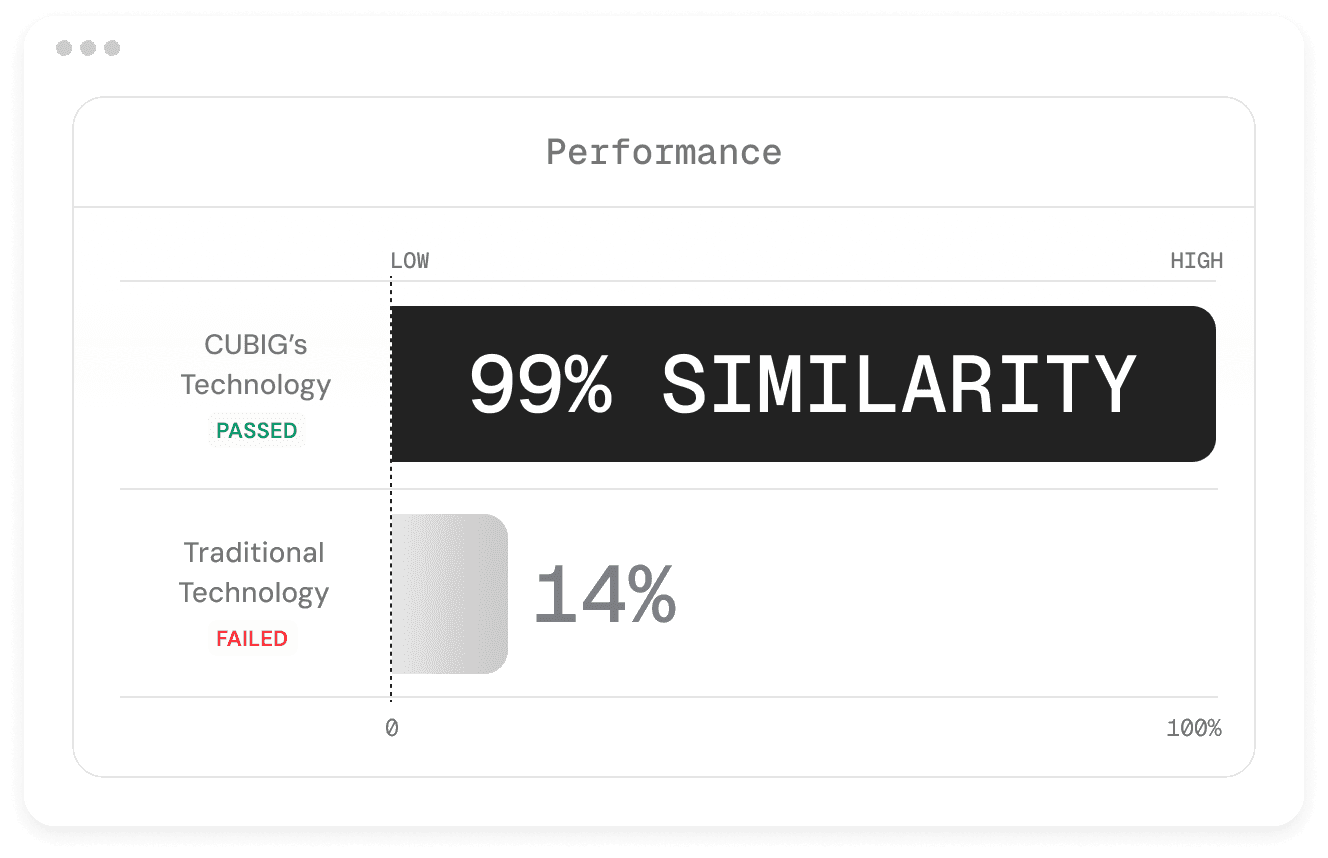Click the 0 axis tick label
1328x858 pixels.
392,729
